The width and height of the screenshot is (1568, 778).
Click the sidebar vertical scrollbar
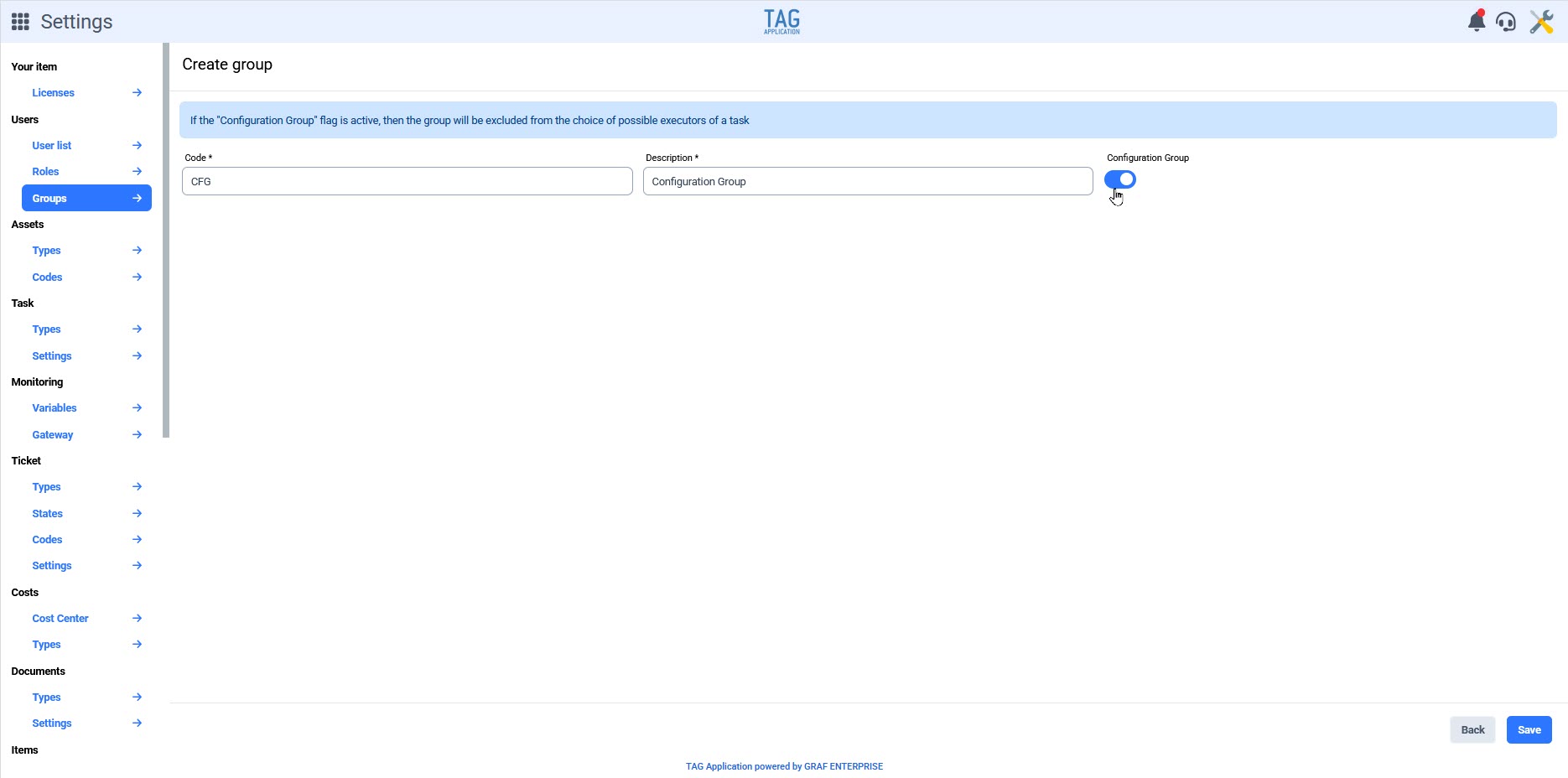166,241
